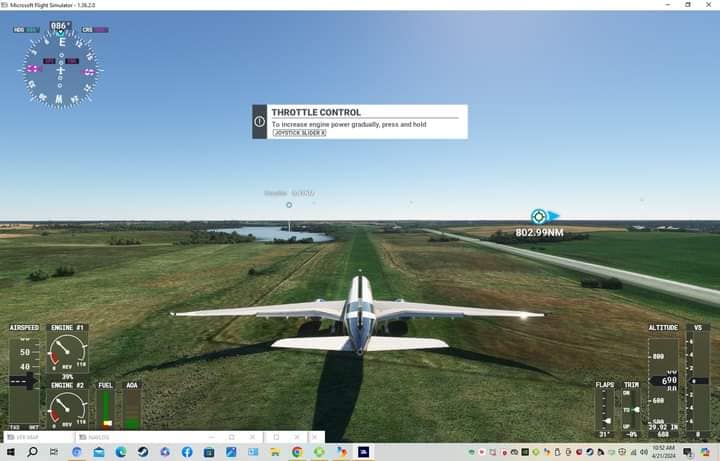Screen dimensions: 720x461
Task: Click the Steam icon in system tray
Action: pos(590,452)
